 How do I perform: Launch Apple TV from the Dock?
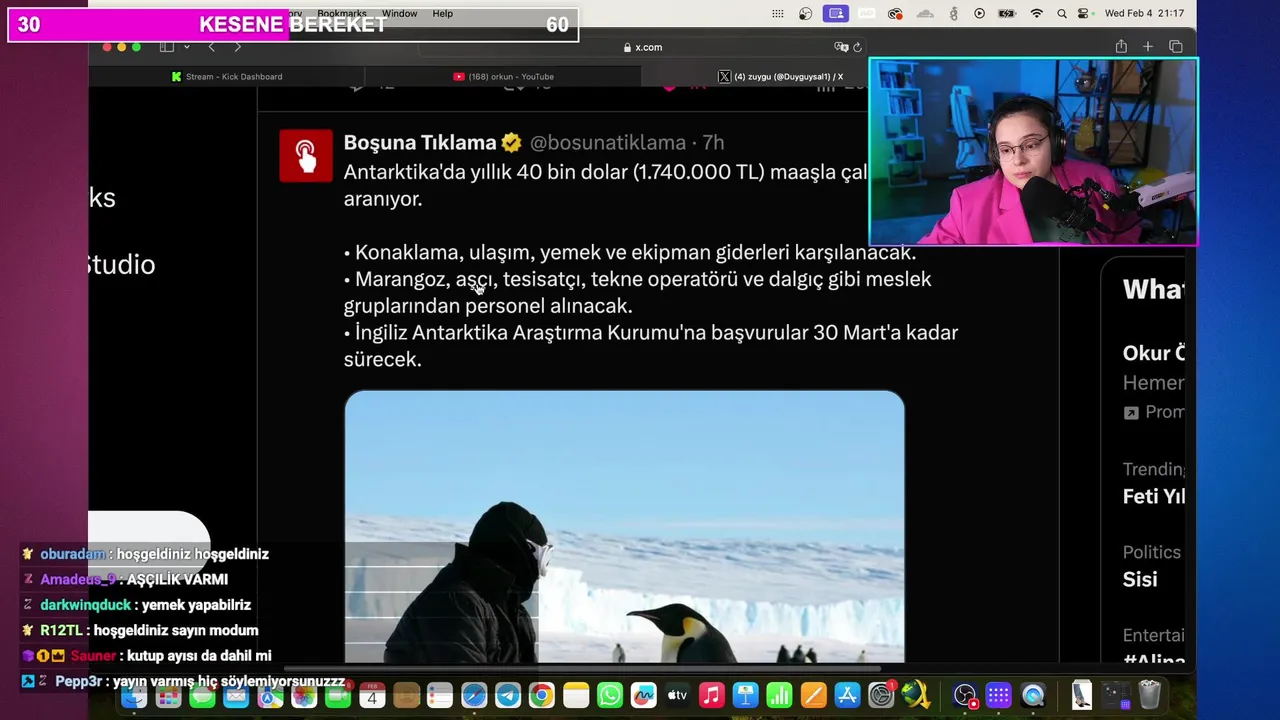[678, 695]
